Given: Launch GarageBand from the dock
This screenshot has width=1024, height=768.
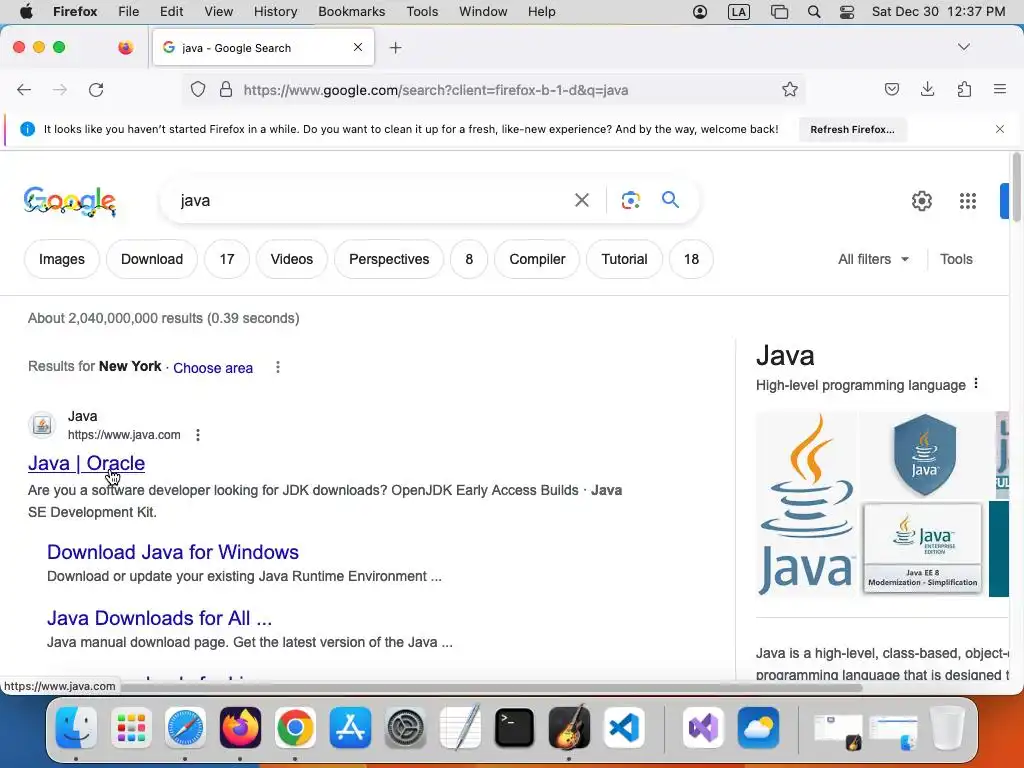Looking at the screenshot, I should click(569, 726).
